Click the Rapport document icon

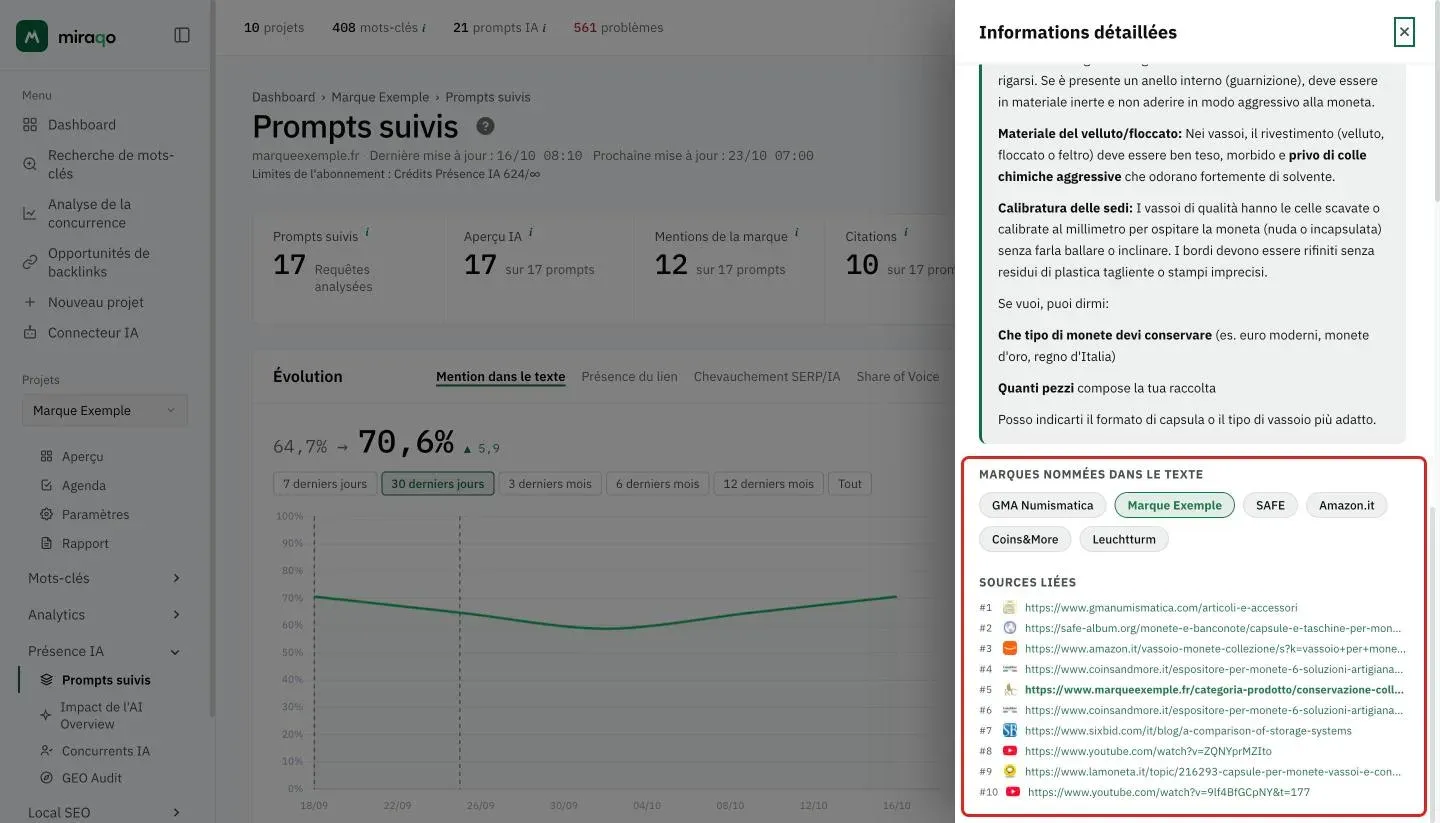46,543
